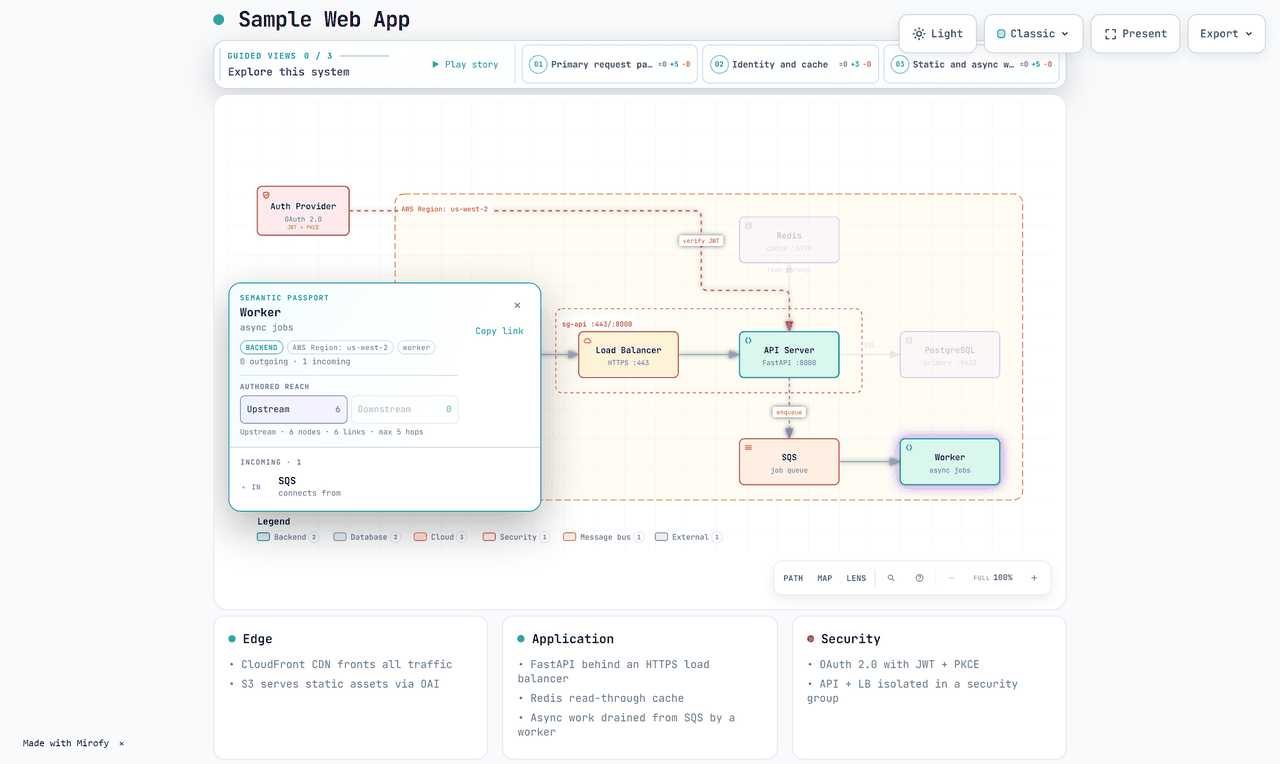The width and height of the screenshot is (1280, 764).
Task: Switch to PATH mode
Action: [793, 578]
